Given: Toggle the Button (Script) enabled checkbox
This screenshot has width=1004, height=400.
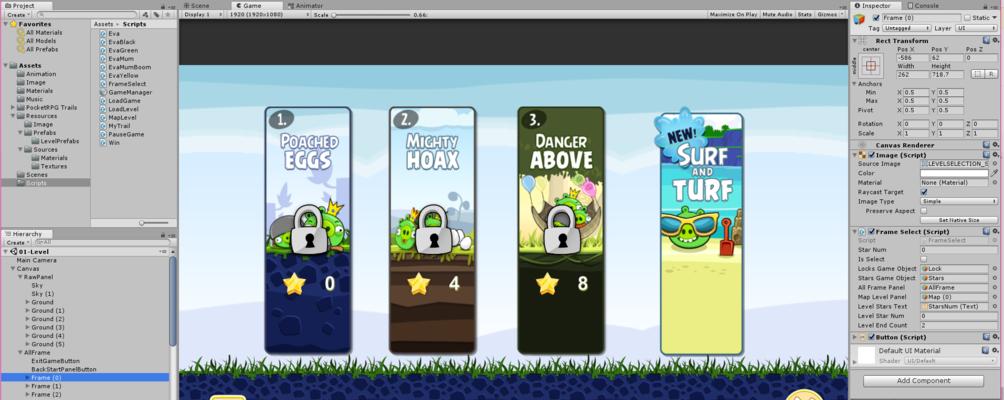Looking at the screenshot, I should (870, 337).
